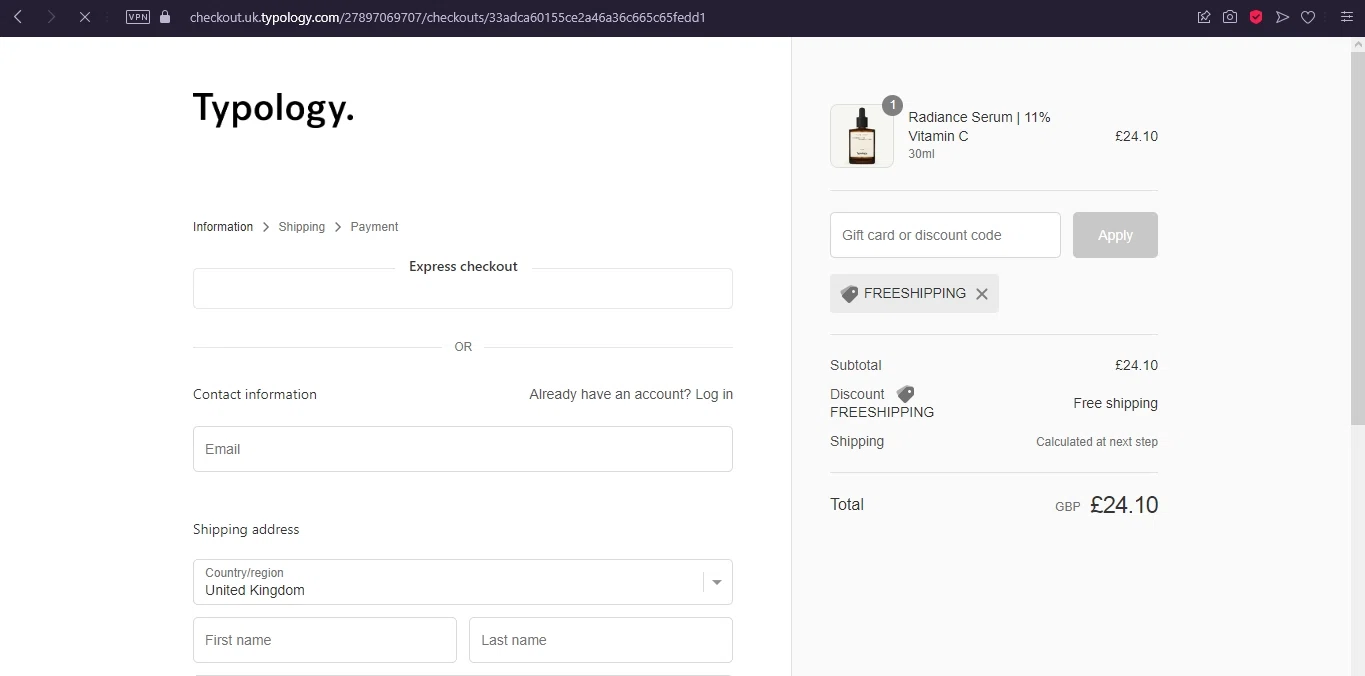1365x676 pixels.
Task: Show site security padlock info
Action: (165, 17)
